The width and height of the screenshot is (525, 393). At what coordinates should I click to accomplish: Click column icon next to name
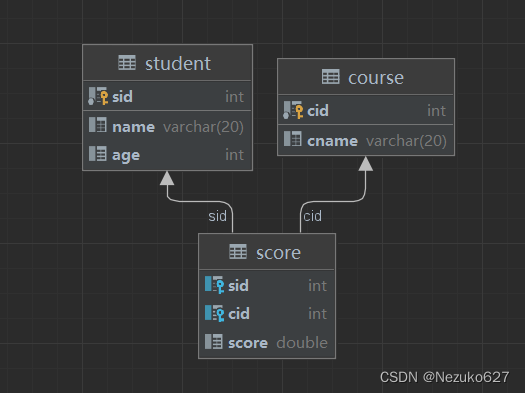pyautogui.click(x=98, y=125)
